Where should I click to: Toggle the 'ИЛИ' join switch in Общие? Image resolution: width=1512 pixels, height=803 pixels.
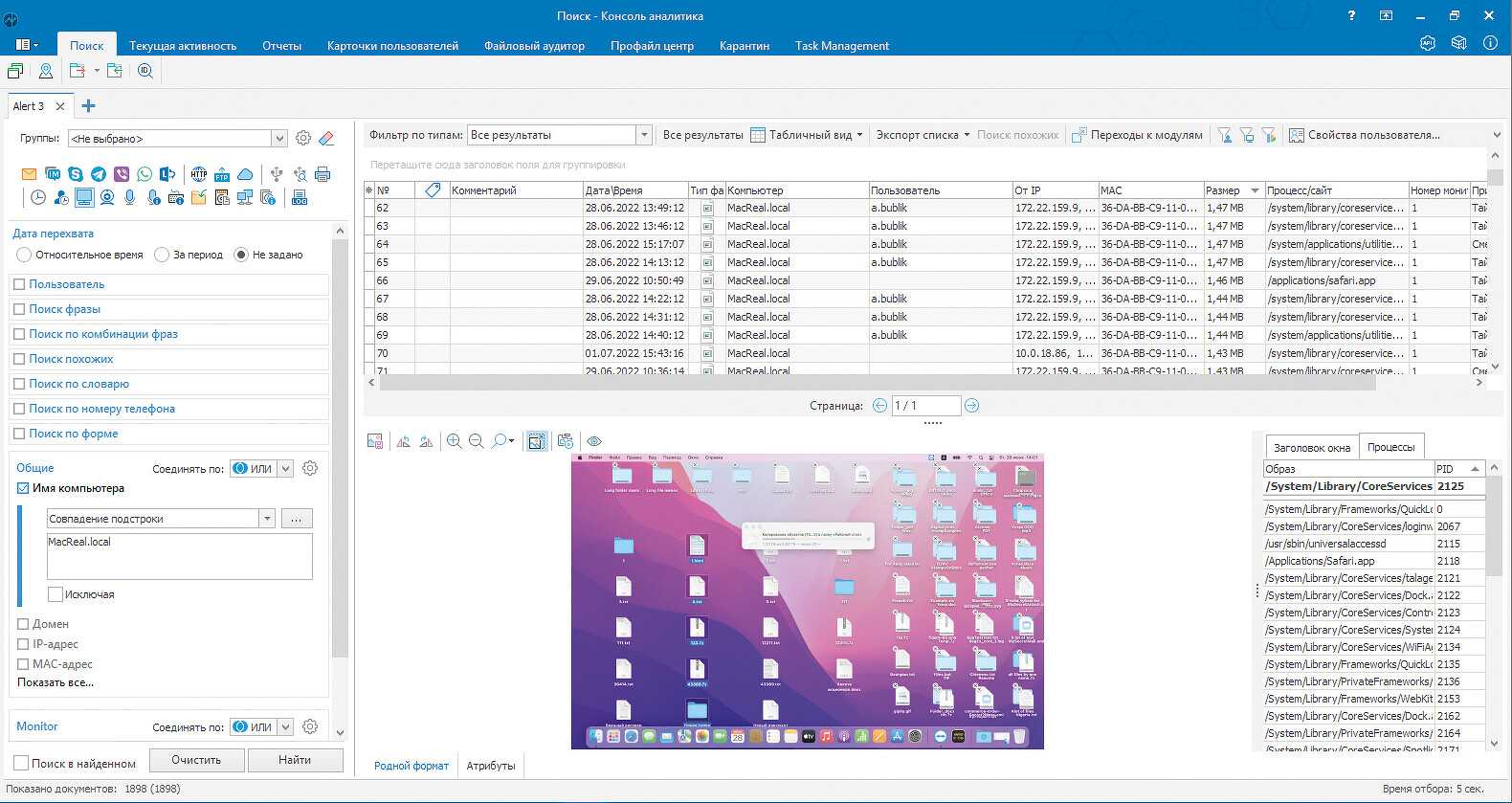point(253,469)
